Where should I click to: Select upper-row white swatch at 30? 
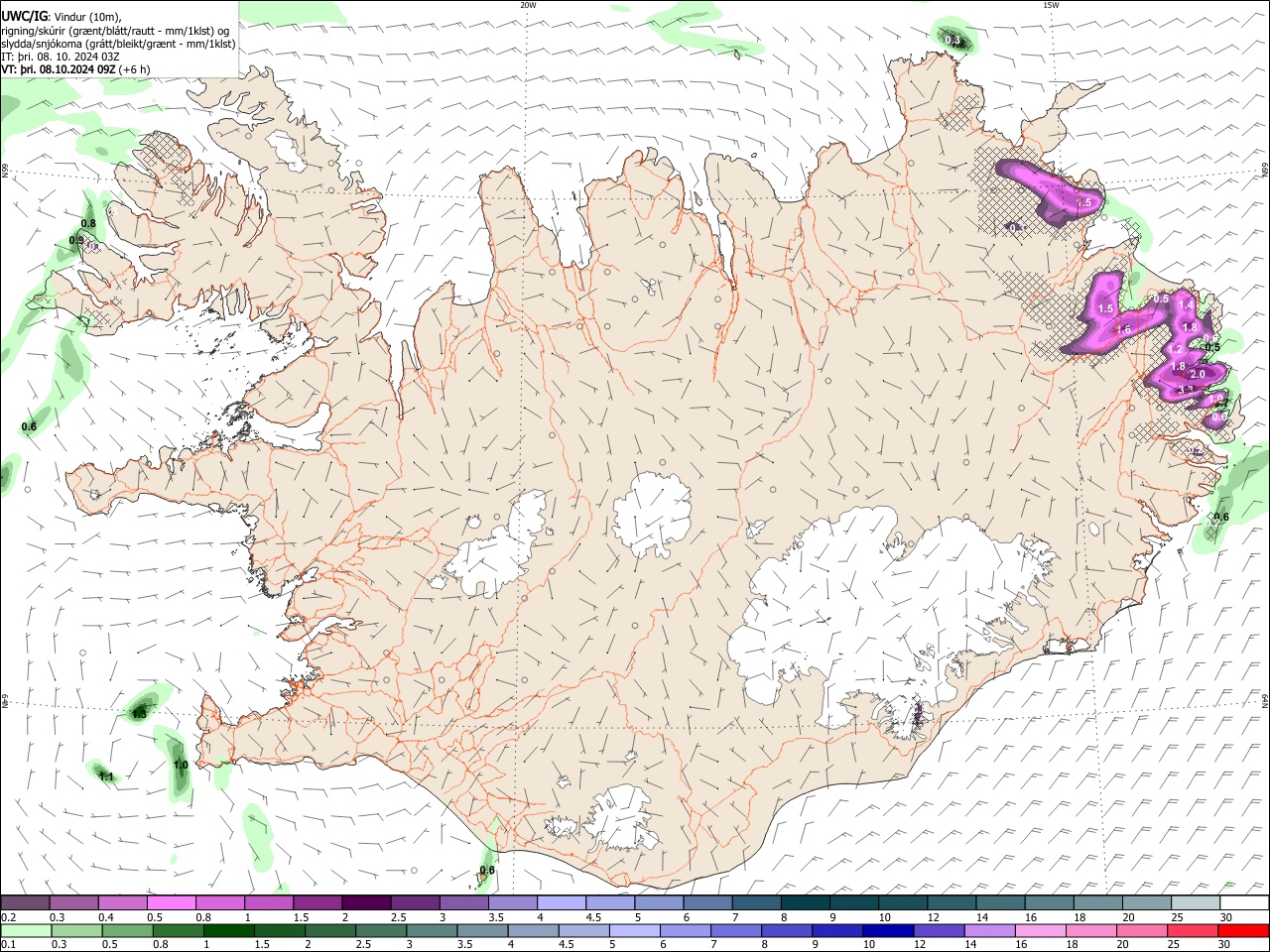[x=1244, y=902]
